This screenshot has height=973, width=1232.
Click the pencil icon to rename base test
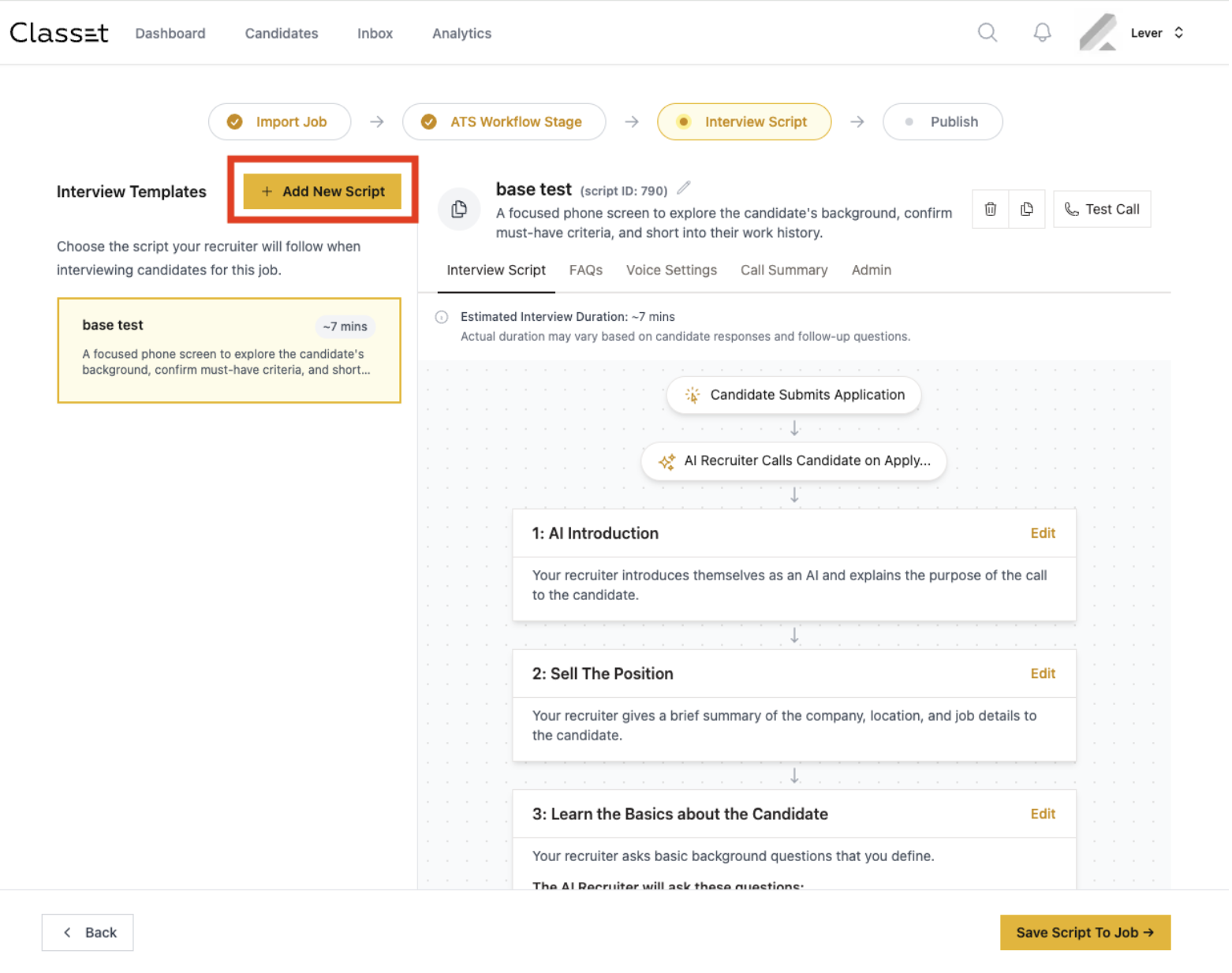click(x=685, y=188)
